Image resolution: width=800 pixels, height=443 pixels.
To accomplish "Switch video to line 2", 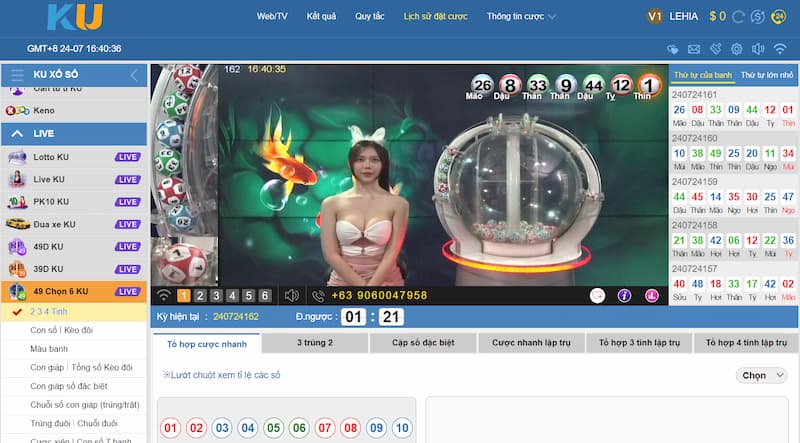I will pos(200,296).
